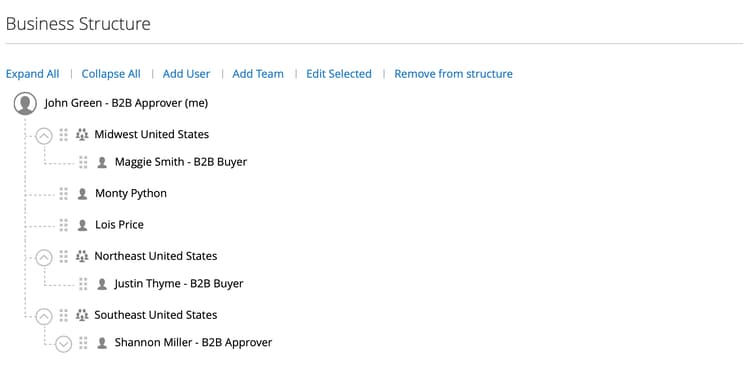The width and height of the screenshot is (750, 369).
Task: Click the Southeast United States team icon
Action: pos(82,315)
